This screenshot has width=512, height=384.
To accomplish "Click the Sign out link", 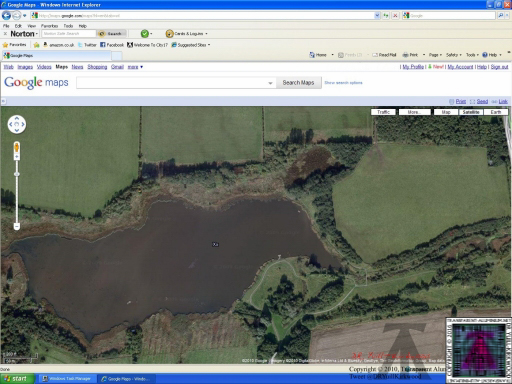I will [x=499, y=67].
